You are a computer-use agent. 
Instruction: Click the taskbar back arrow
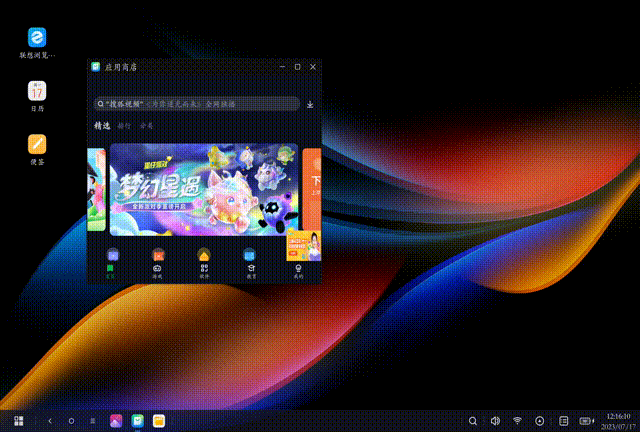tap(50, 421)
